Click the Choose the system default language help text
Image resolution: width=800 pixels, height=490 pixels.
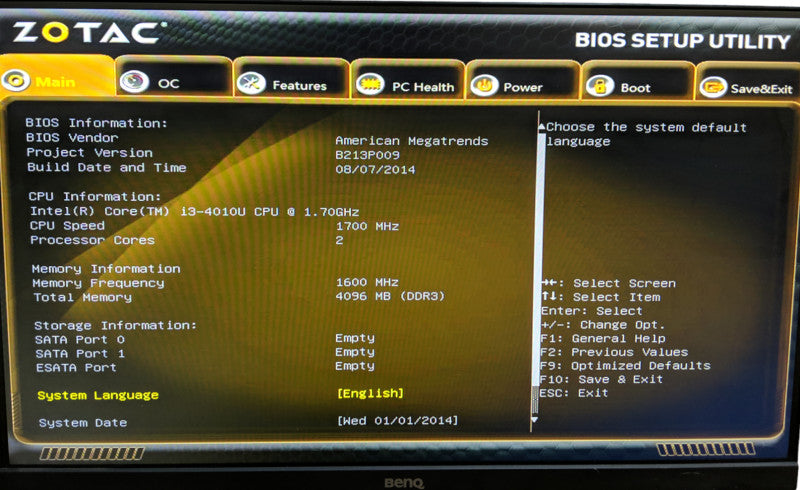click(646, 134)
